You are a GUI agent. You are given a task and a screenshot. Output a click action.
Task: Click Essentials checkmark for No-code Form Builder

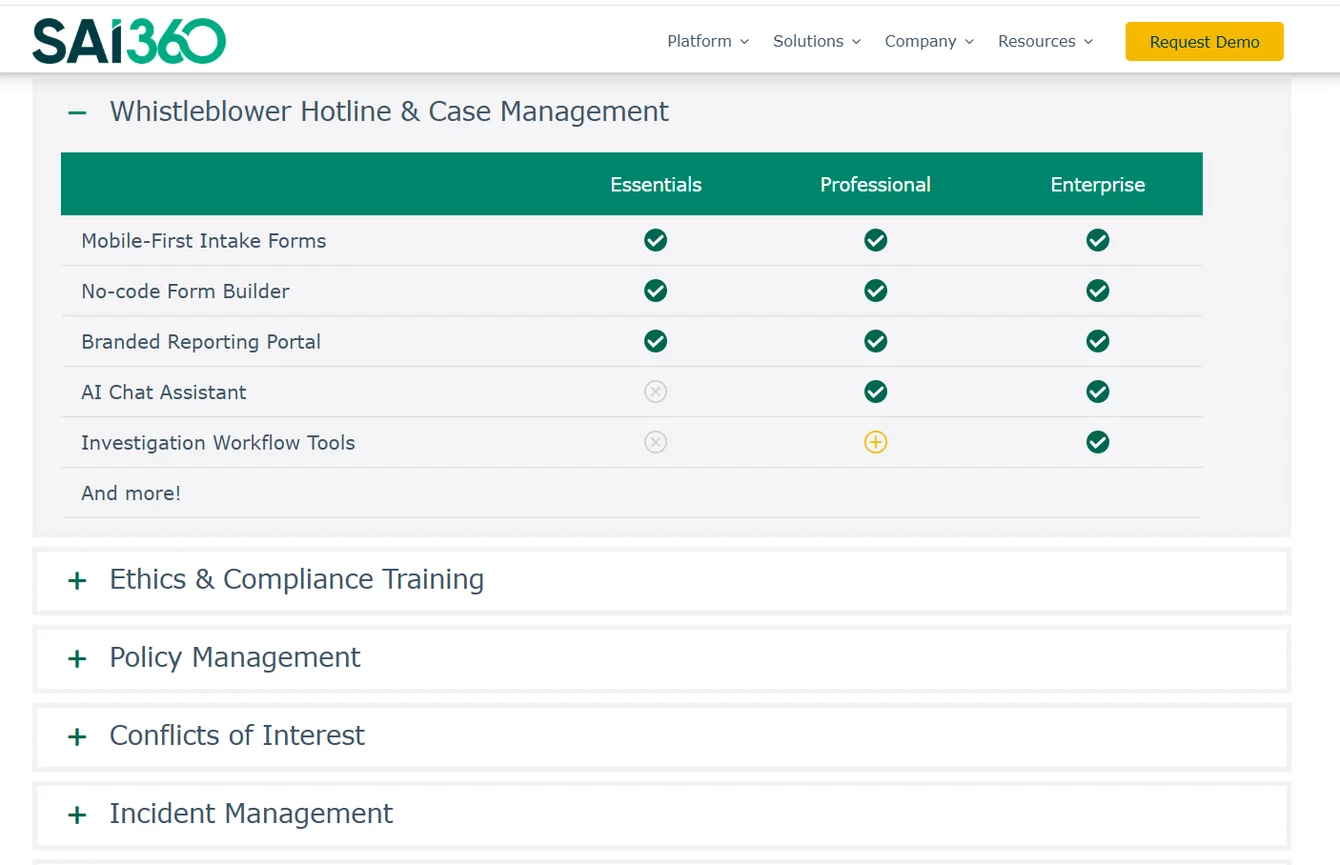pyautogui.click(x=655, y=290)
